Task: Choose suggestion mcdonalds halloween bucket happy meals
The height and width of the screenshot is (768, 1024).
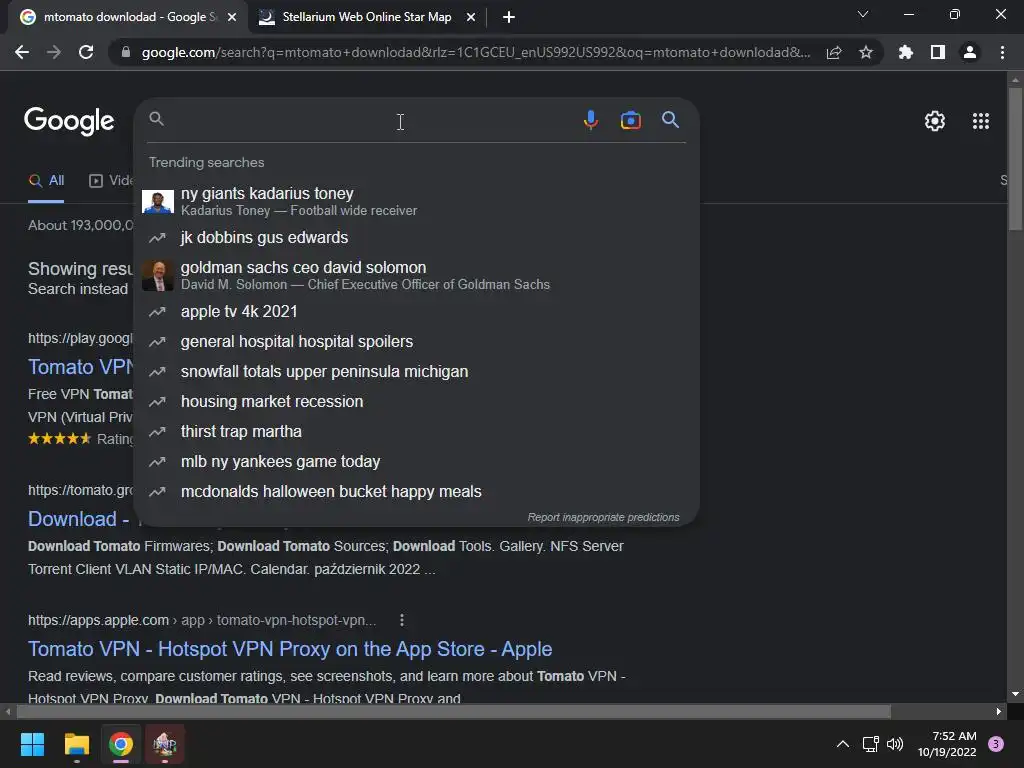Action: click(417, 492)
